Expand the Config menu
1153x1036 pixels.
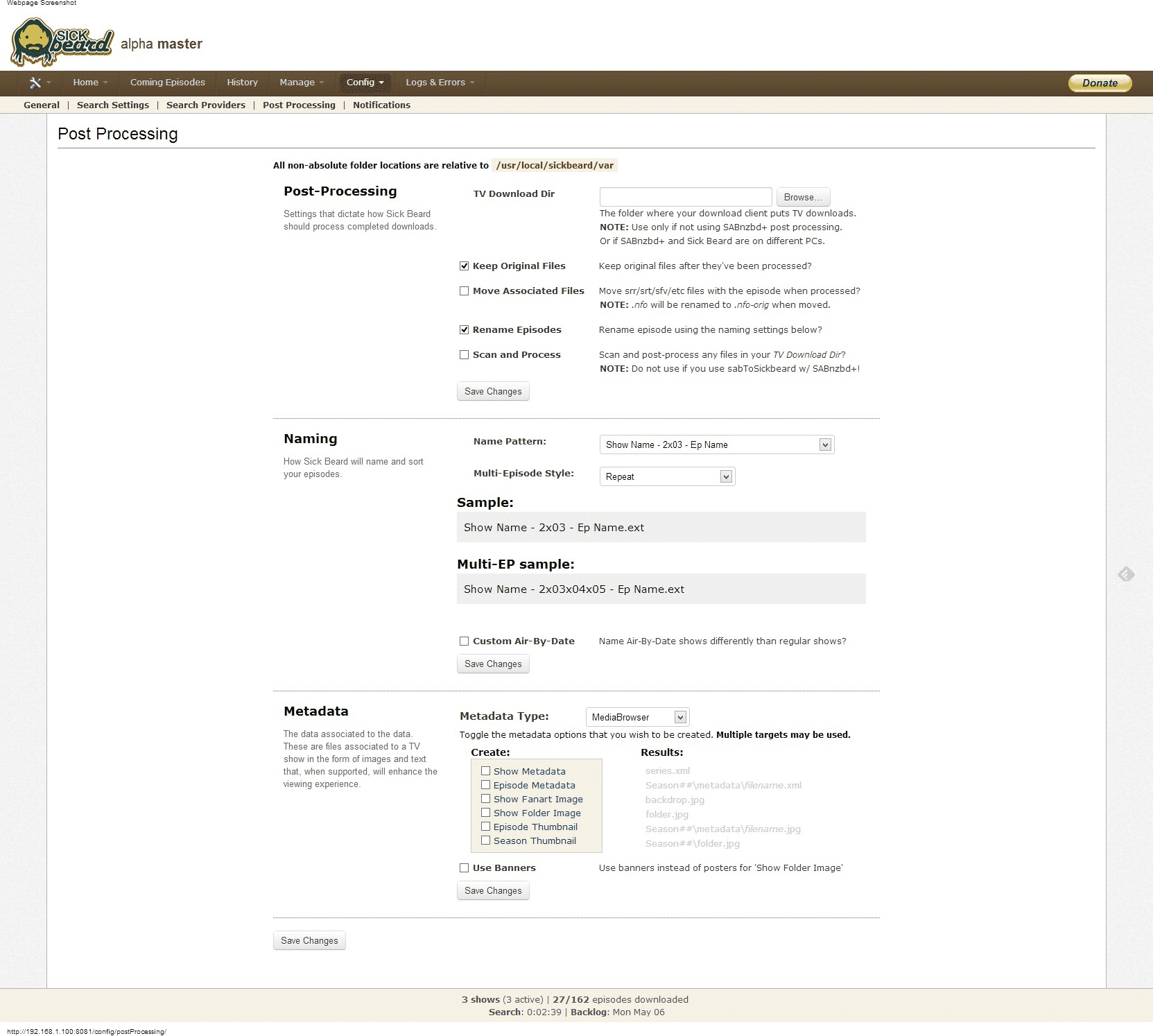tap(365, 83)
